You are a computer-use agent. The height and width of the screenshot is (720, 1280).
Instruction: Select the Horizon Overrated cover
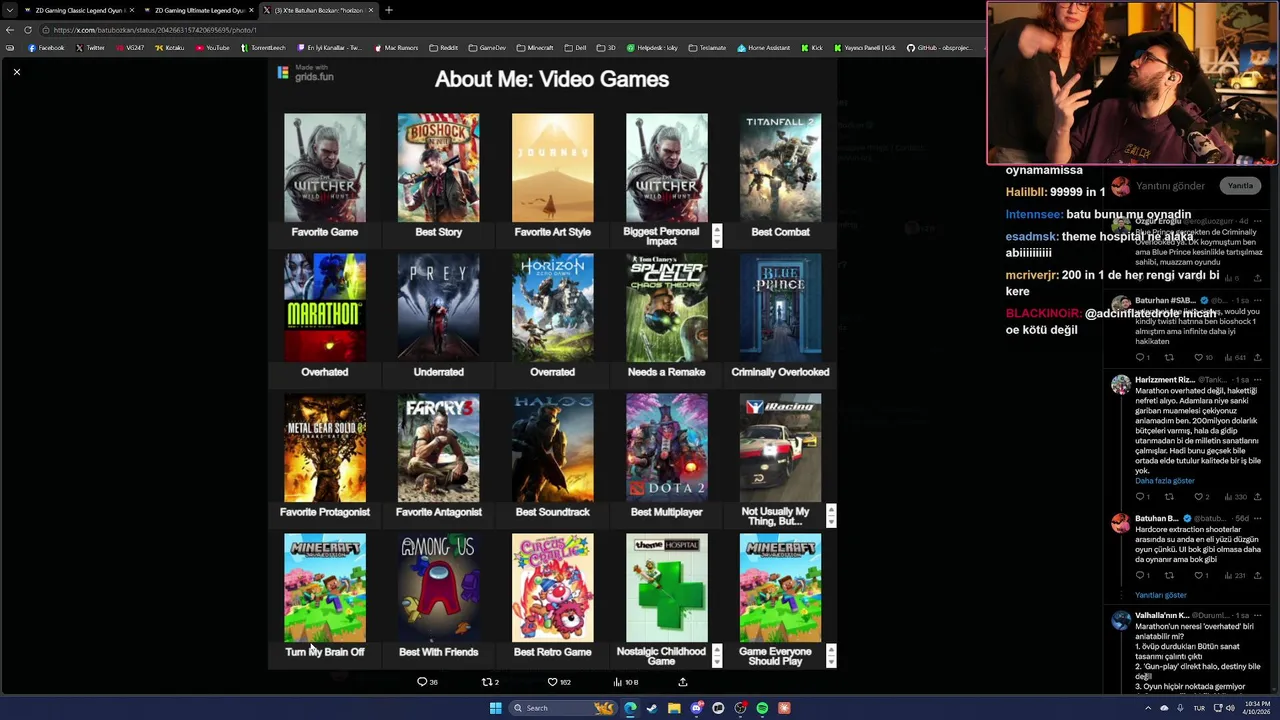coord(552,307)
